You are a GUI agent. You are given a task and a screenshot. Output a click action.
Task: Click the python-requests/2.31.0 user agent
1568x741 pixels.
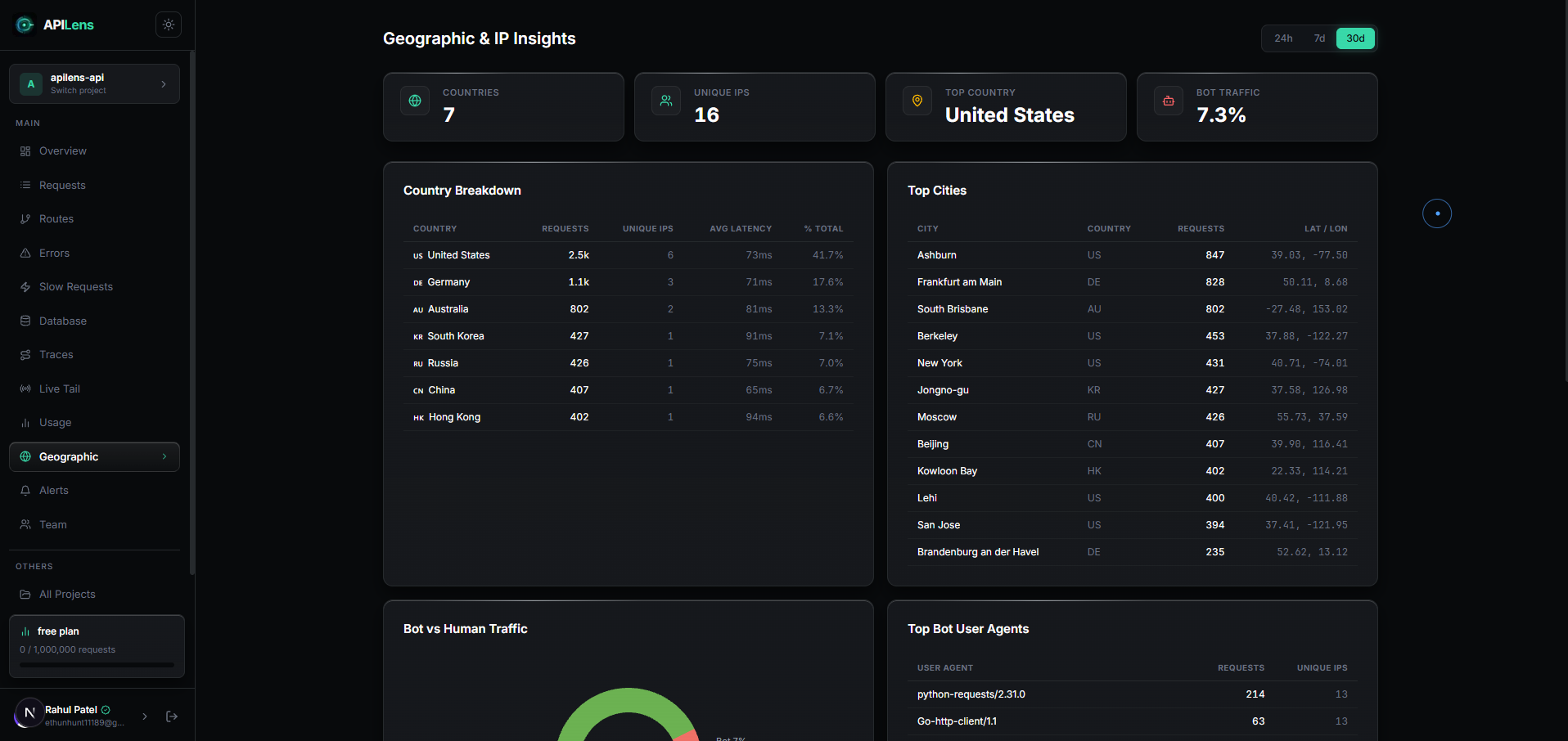(971, 694)
